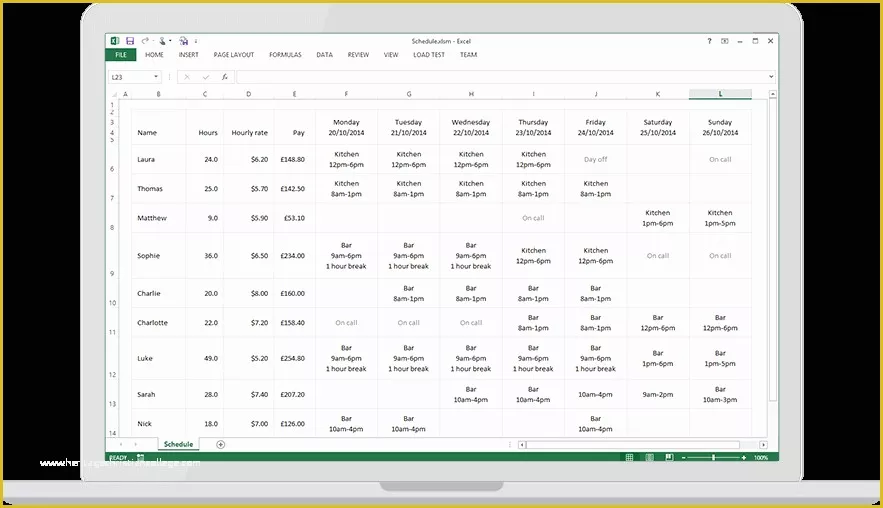This screenshot has height=508, width=883.
Task: Click the Redo arrow in the quick access toolbar
Action: pos(145,41)
